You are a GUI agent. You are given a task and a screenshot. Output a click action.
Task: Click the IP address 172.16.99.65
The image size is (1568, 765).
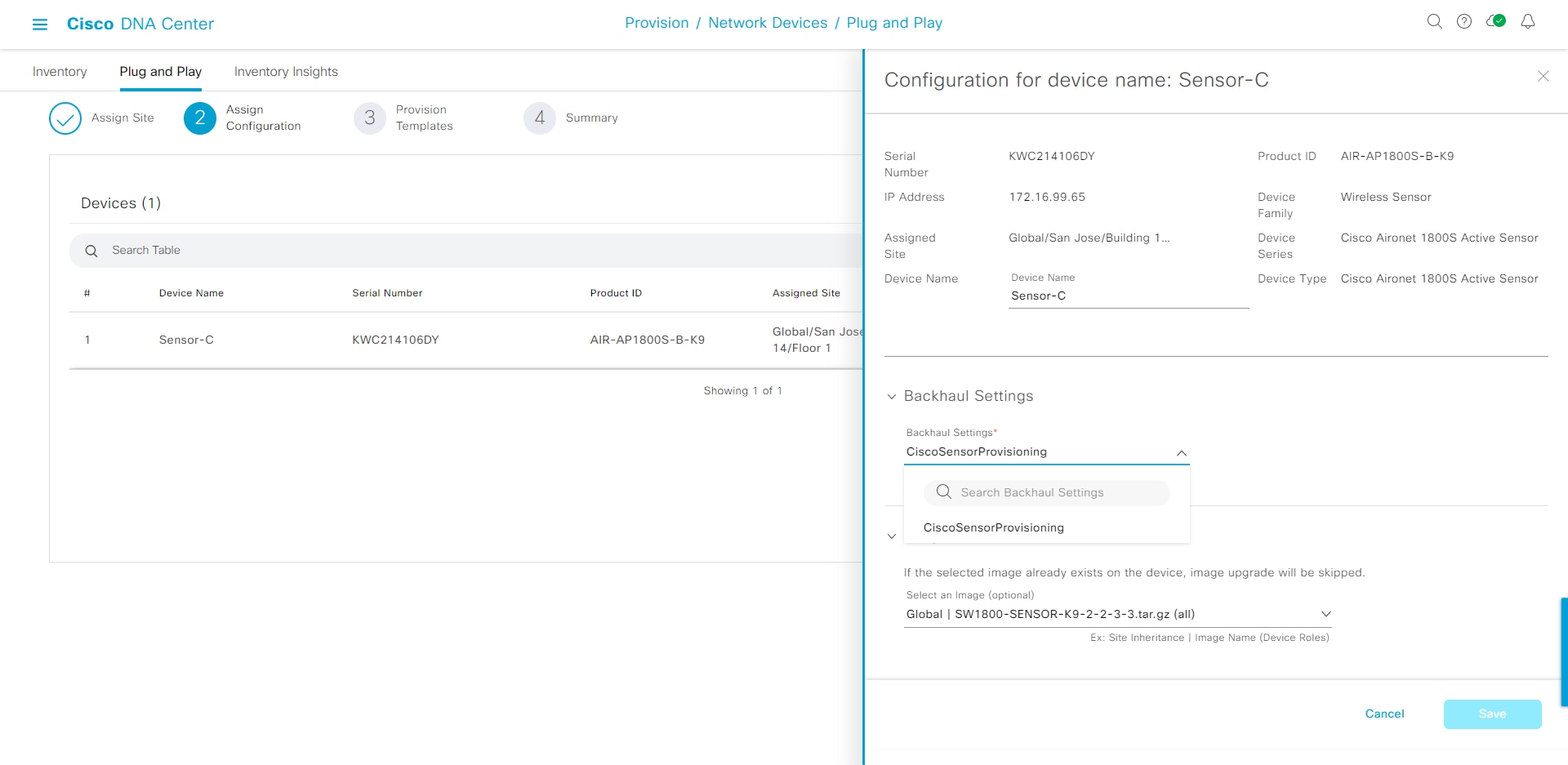(x=1047, y=197)
